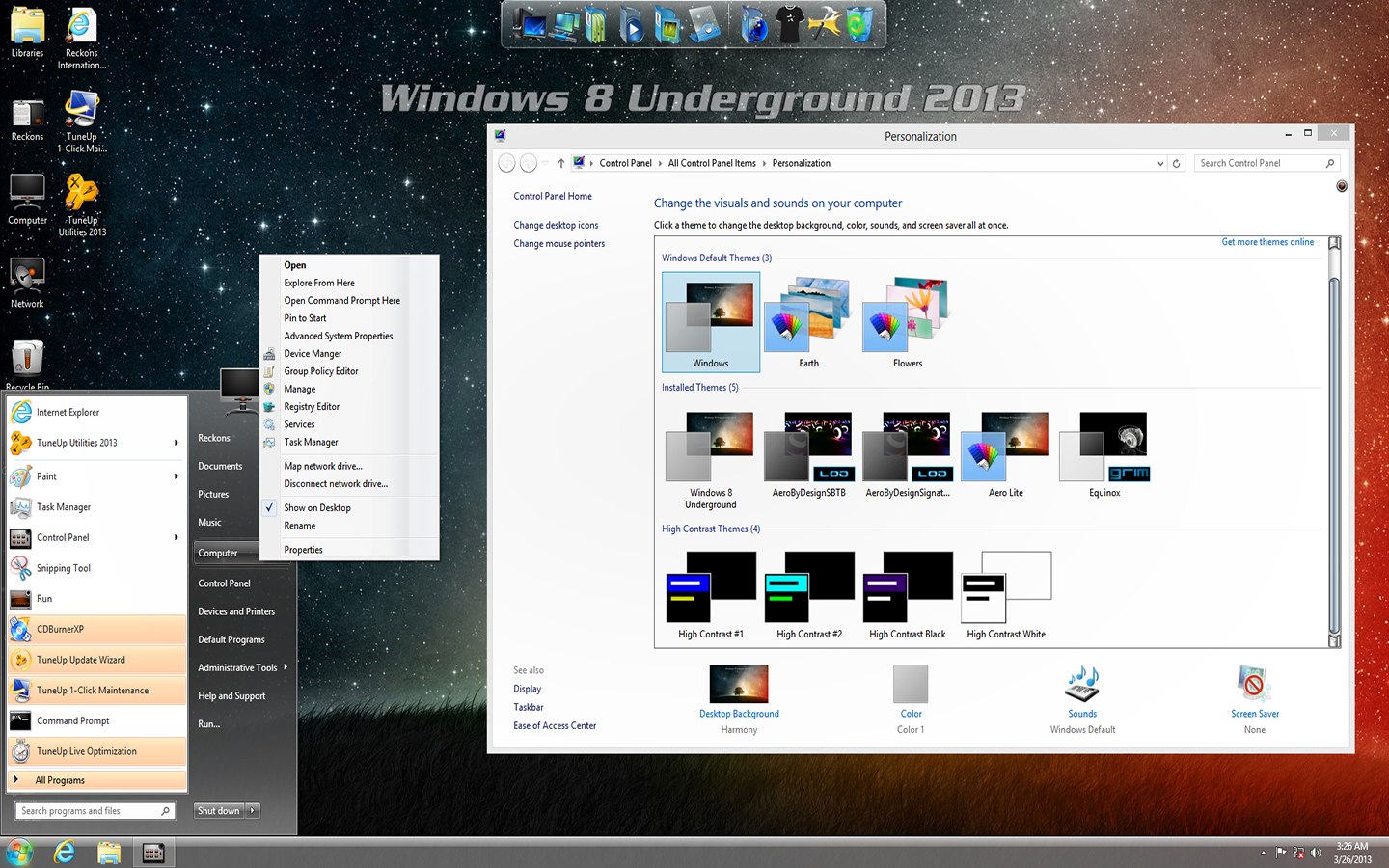
Task: Click the search magnifier in Control Panel search
Action: 1330,163
